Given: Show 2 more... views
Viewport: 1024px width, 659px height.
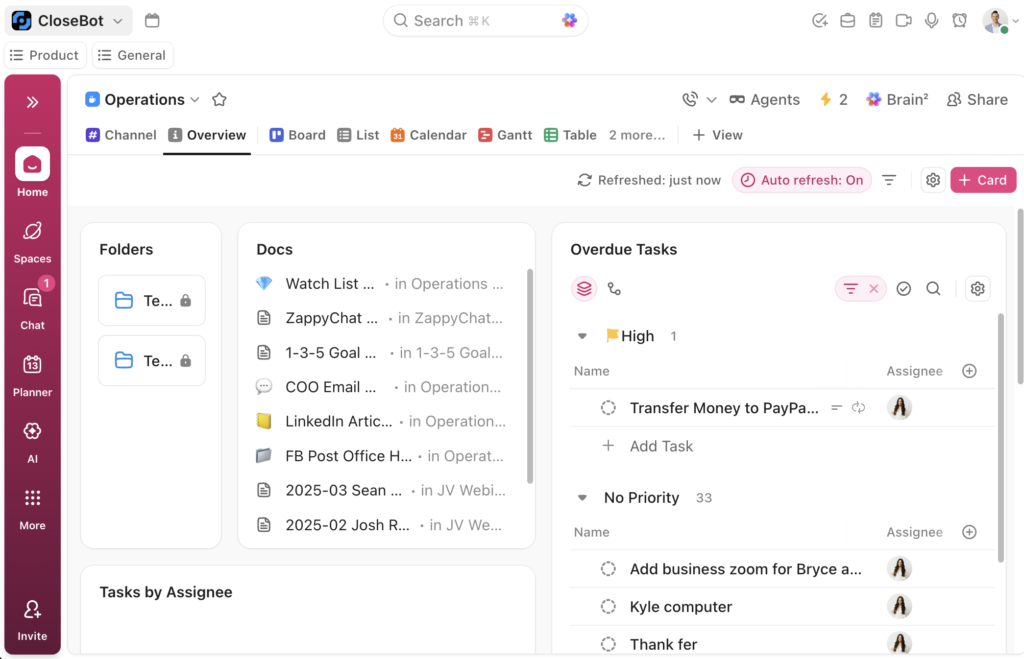Looking at the screenshot, I should 637,135.
